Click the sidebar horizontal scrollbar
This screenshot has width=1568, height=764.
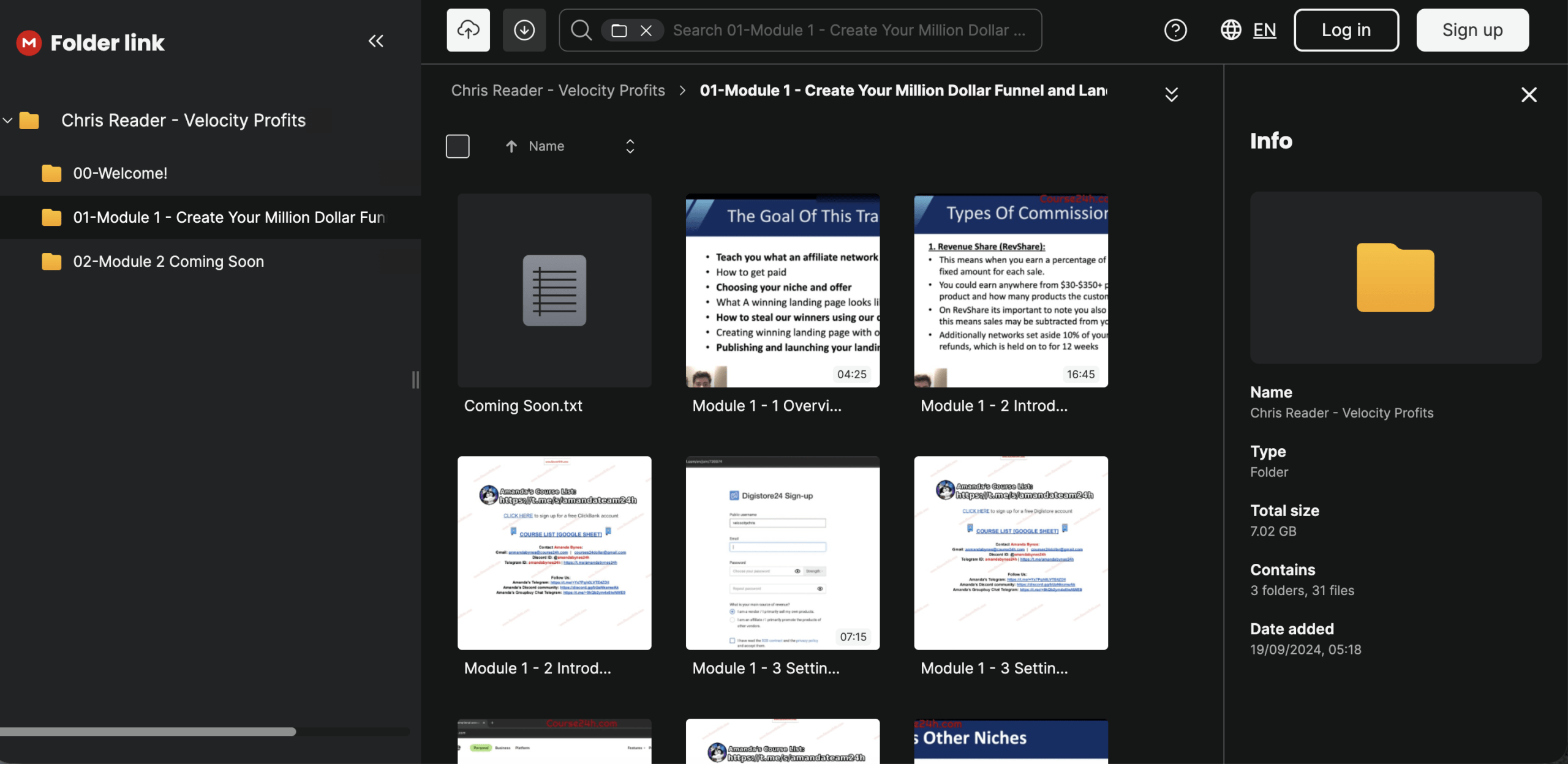(147, 732)
